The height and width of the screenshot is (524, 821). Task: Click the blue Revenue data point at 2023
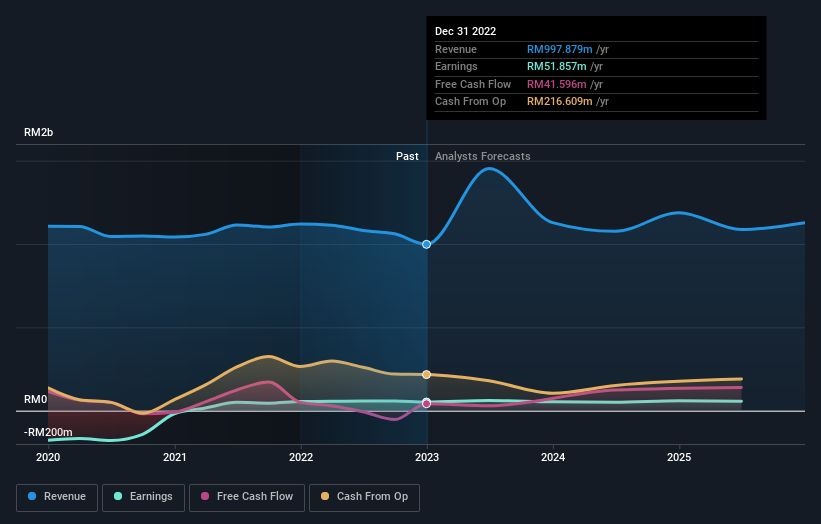(426, 244)
